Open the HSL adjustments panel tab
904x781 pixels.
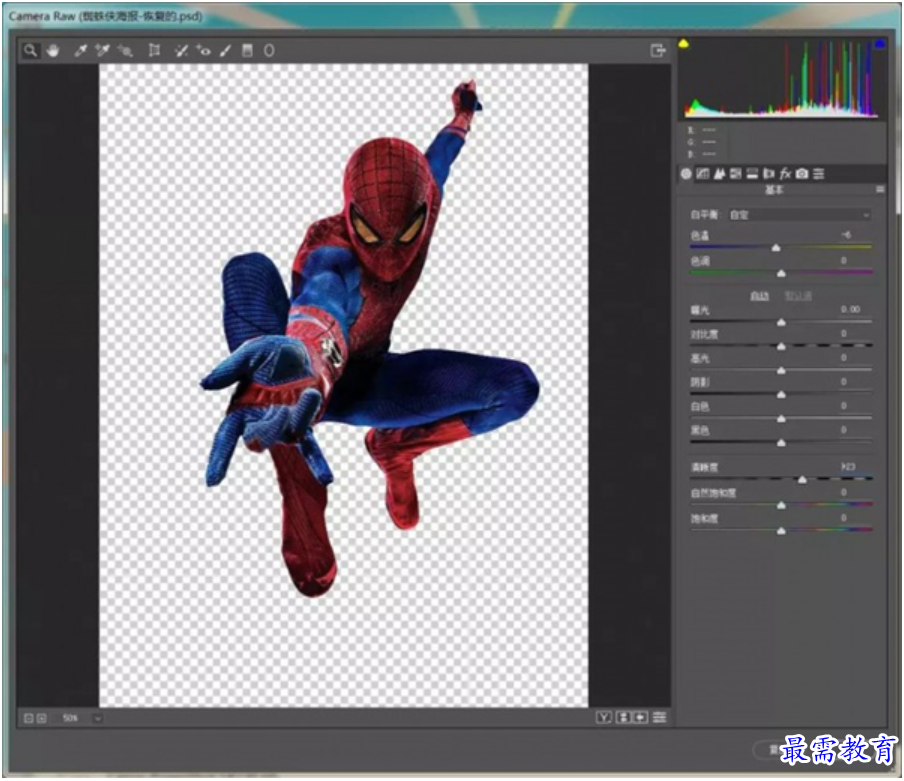tap(736, 173)
